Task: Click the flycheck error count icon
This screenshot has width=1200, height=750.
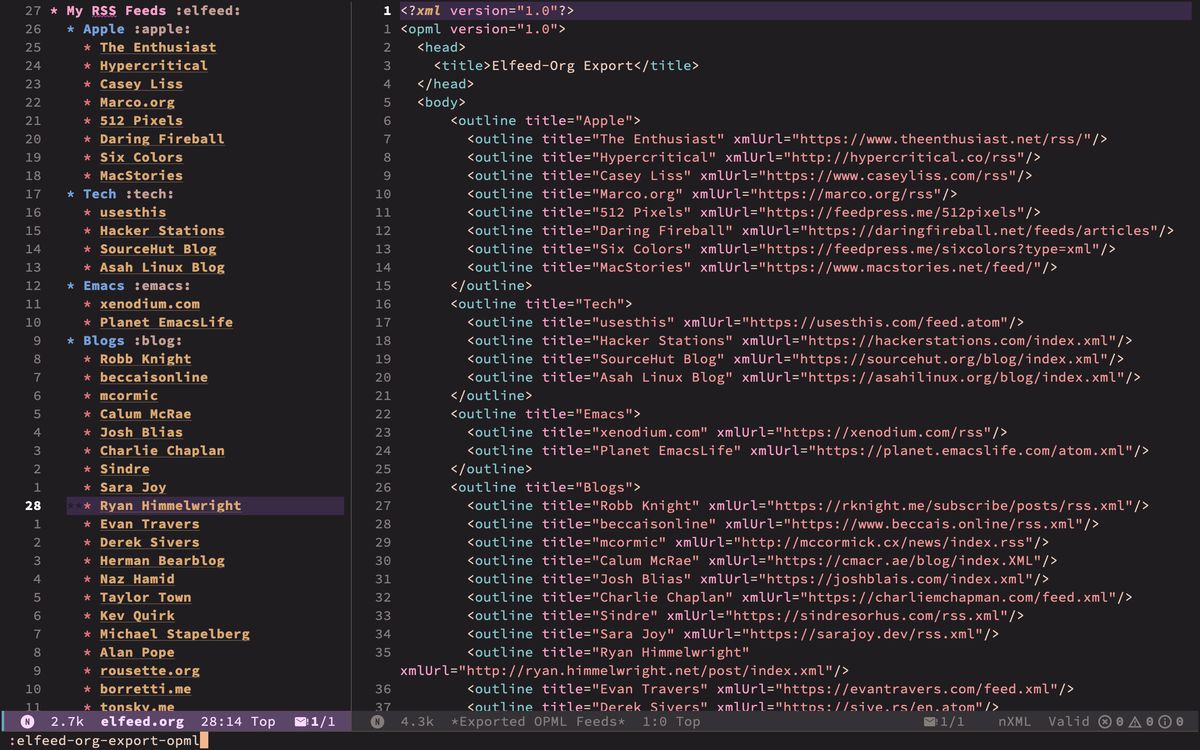Action: click(x=1105, y=721)
